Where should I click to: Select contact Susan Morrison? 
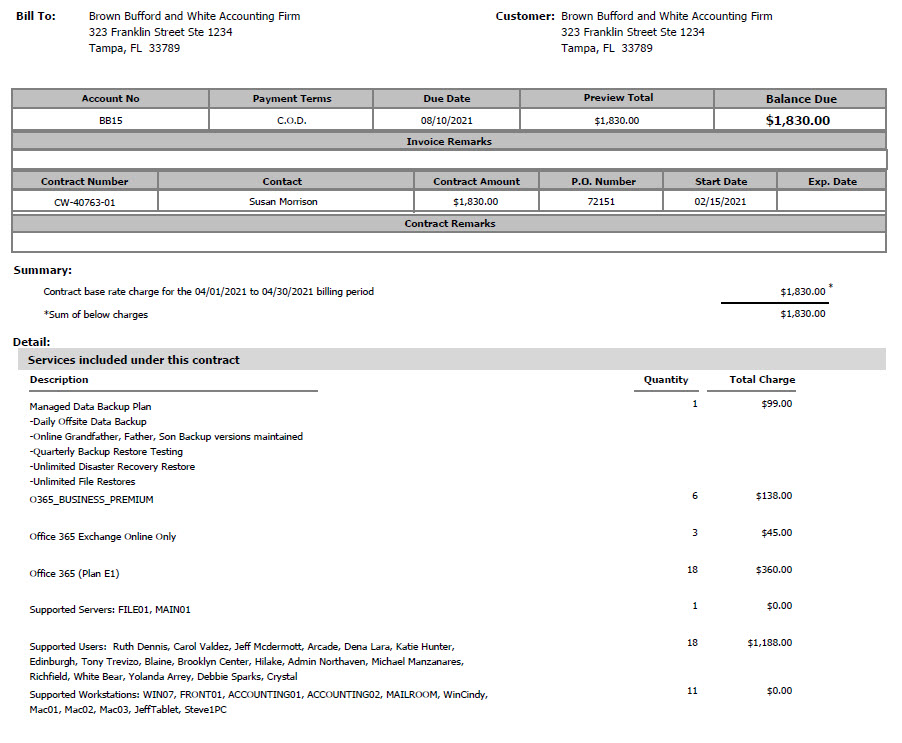tap(283, 202)
